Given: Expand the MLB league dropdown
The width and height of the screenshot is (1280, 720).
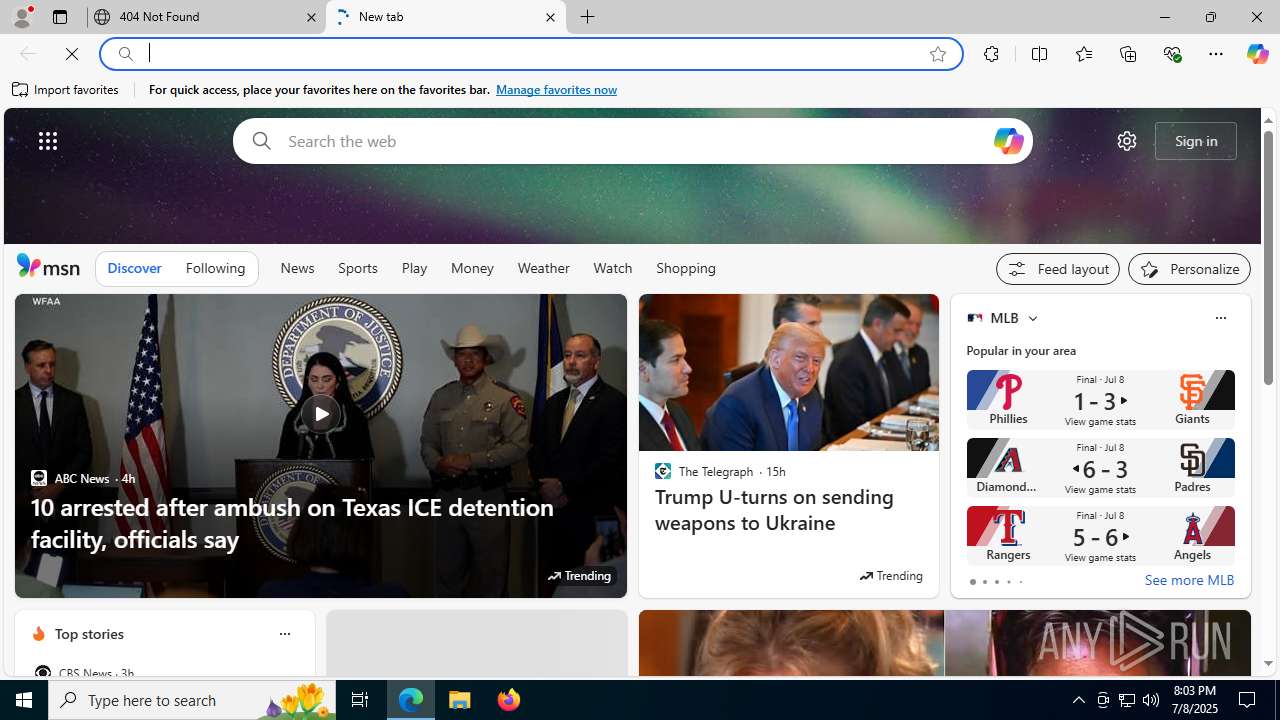Looking at the screenshot, I should click(1032, 318).
